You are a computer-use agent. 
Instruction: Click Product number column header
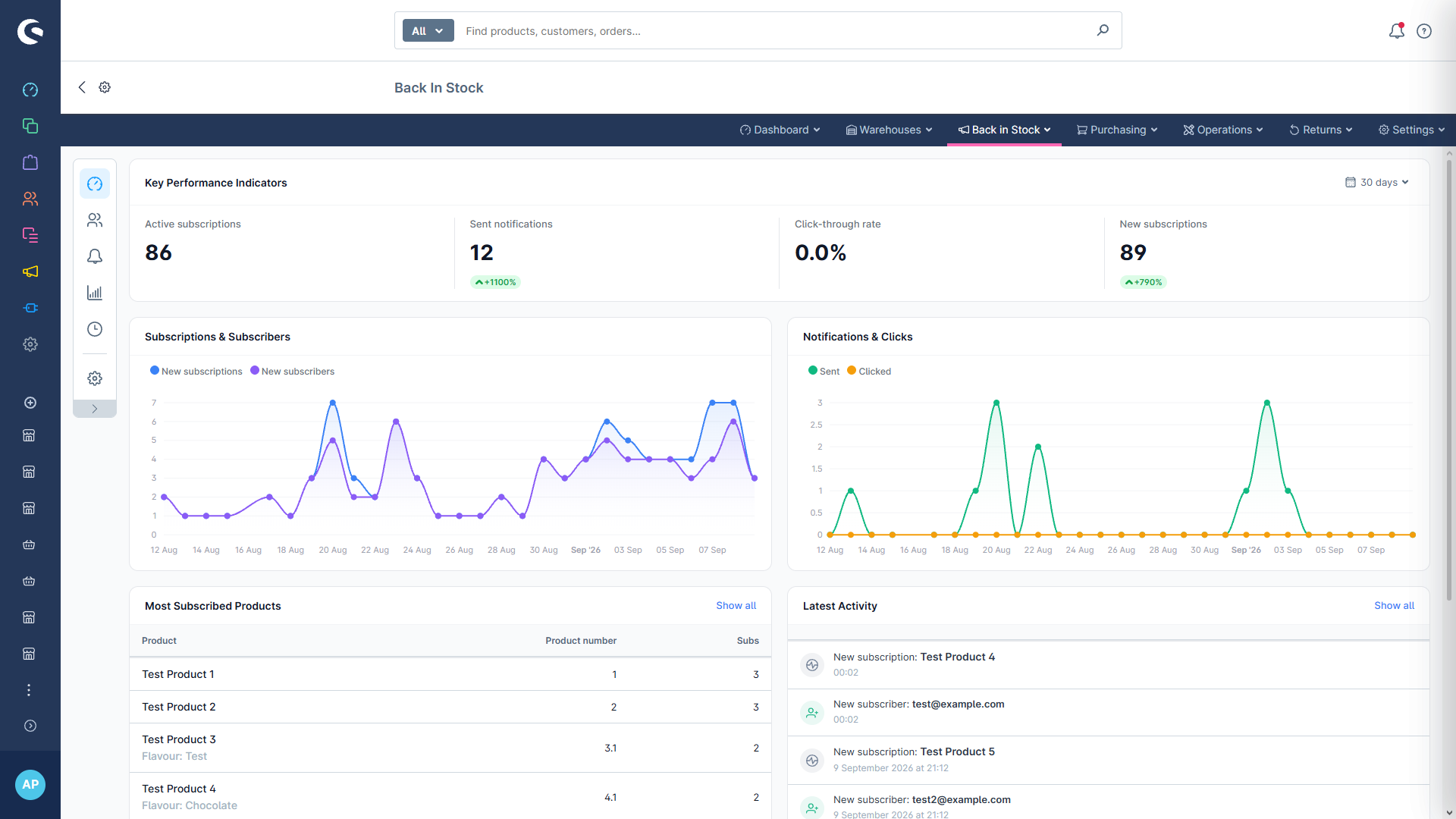pyautogui.click(x=581, y=641)
